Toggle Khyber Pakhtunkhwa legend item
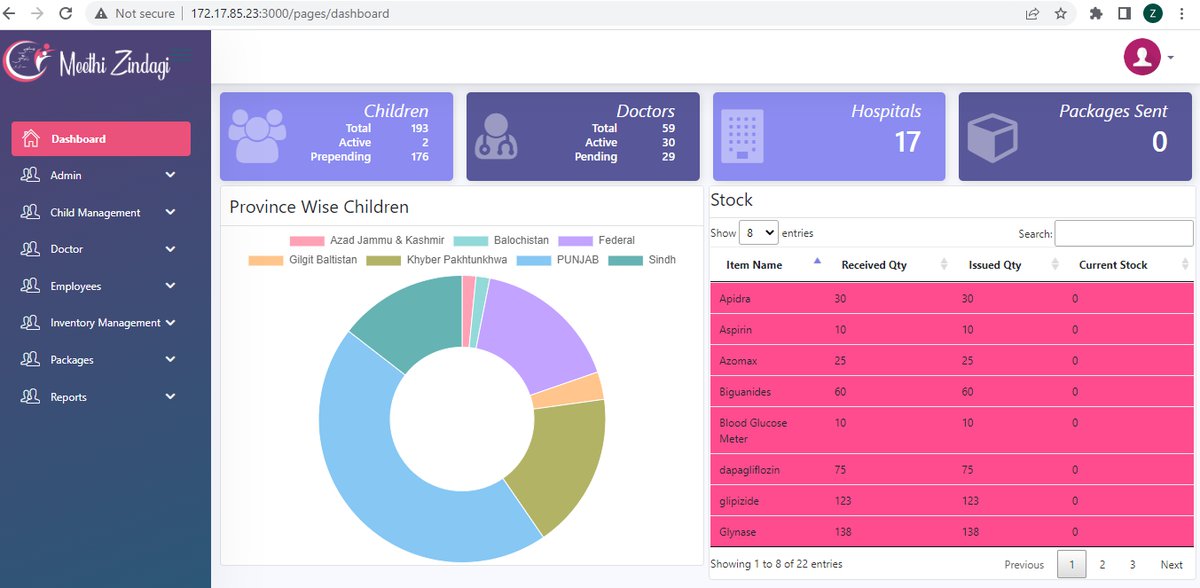 [437, 260]
